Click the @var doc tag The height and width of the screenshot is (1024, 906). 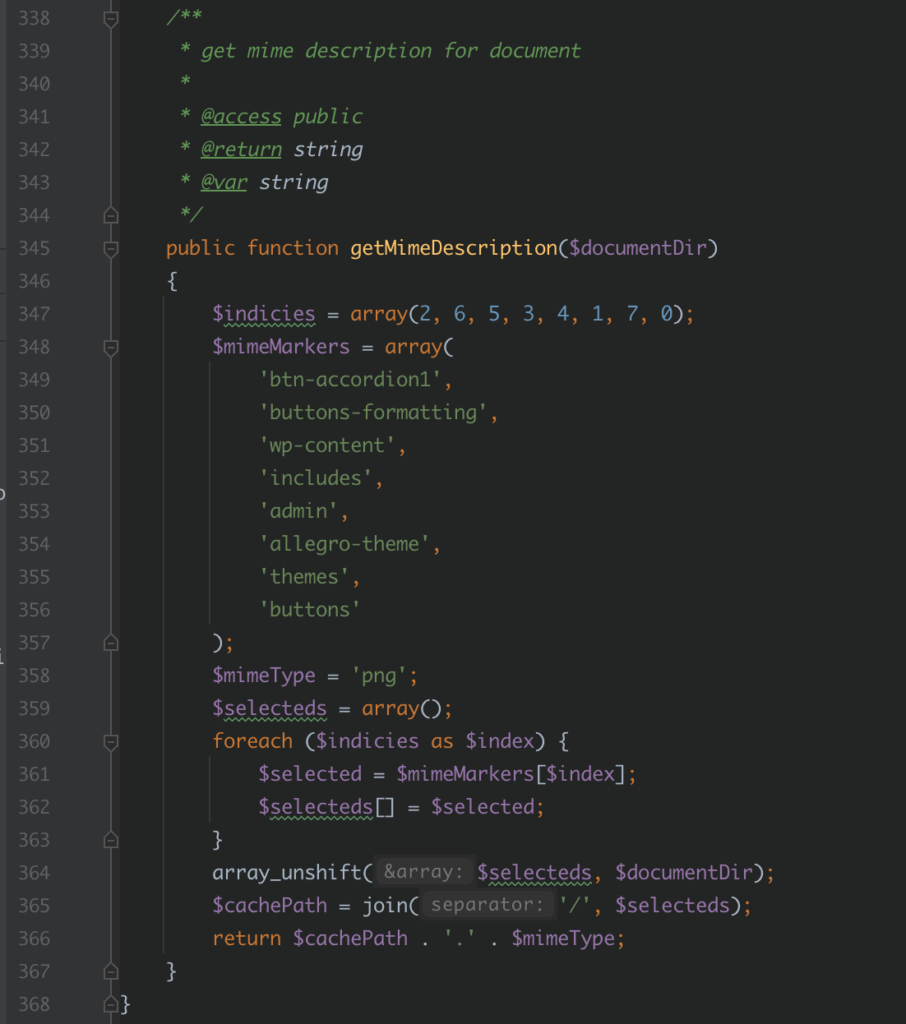(x=223, y=183)
